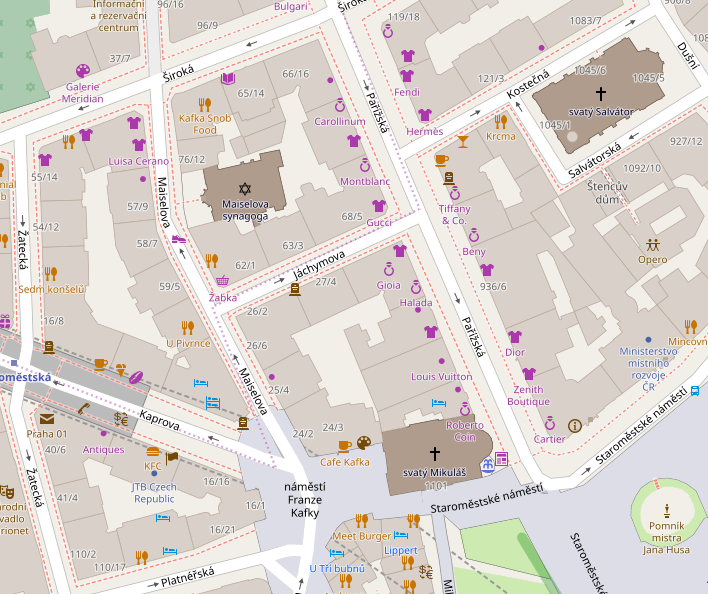Select the Štencův dům building label
This screenshot has width=708, height=594.
607,192
